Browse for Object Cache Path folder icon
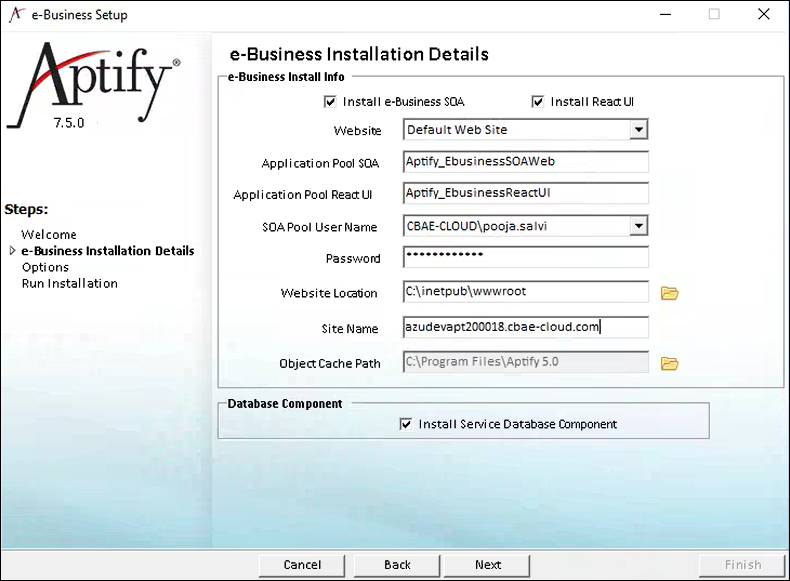 pyautogui.click(x=669, y=363)
